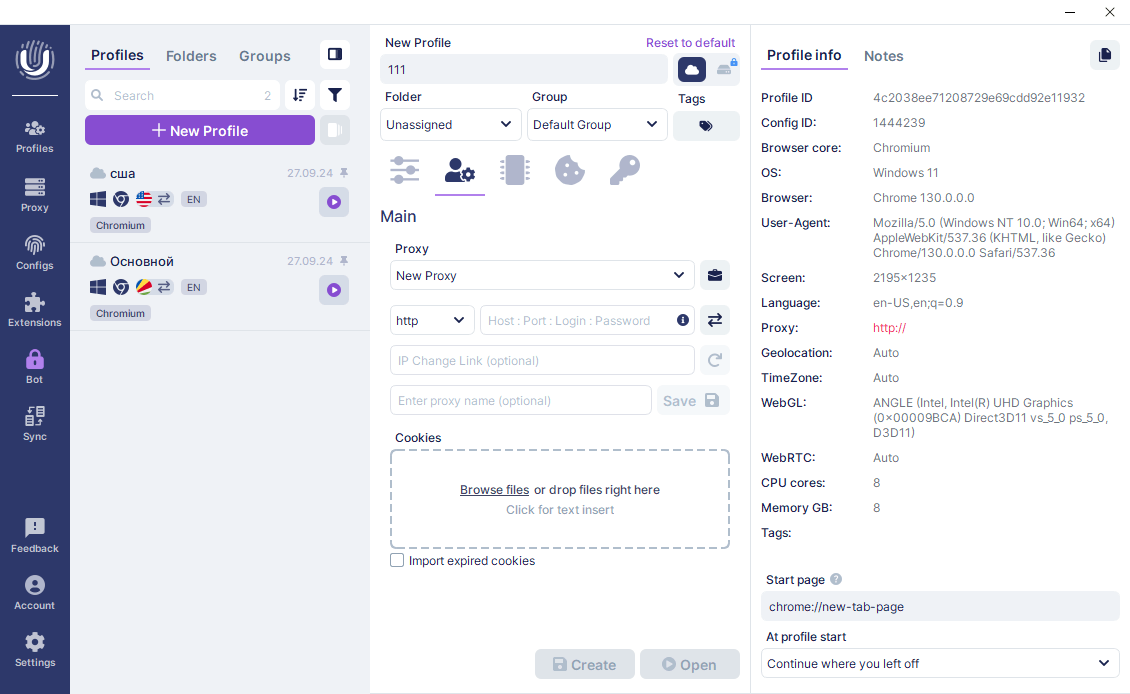Open the Default Group dropdown

pyautogui.click(x=596, y=125)
